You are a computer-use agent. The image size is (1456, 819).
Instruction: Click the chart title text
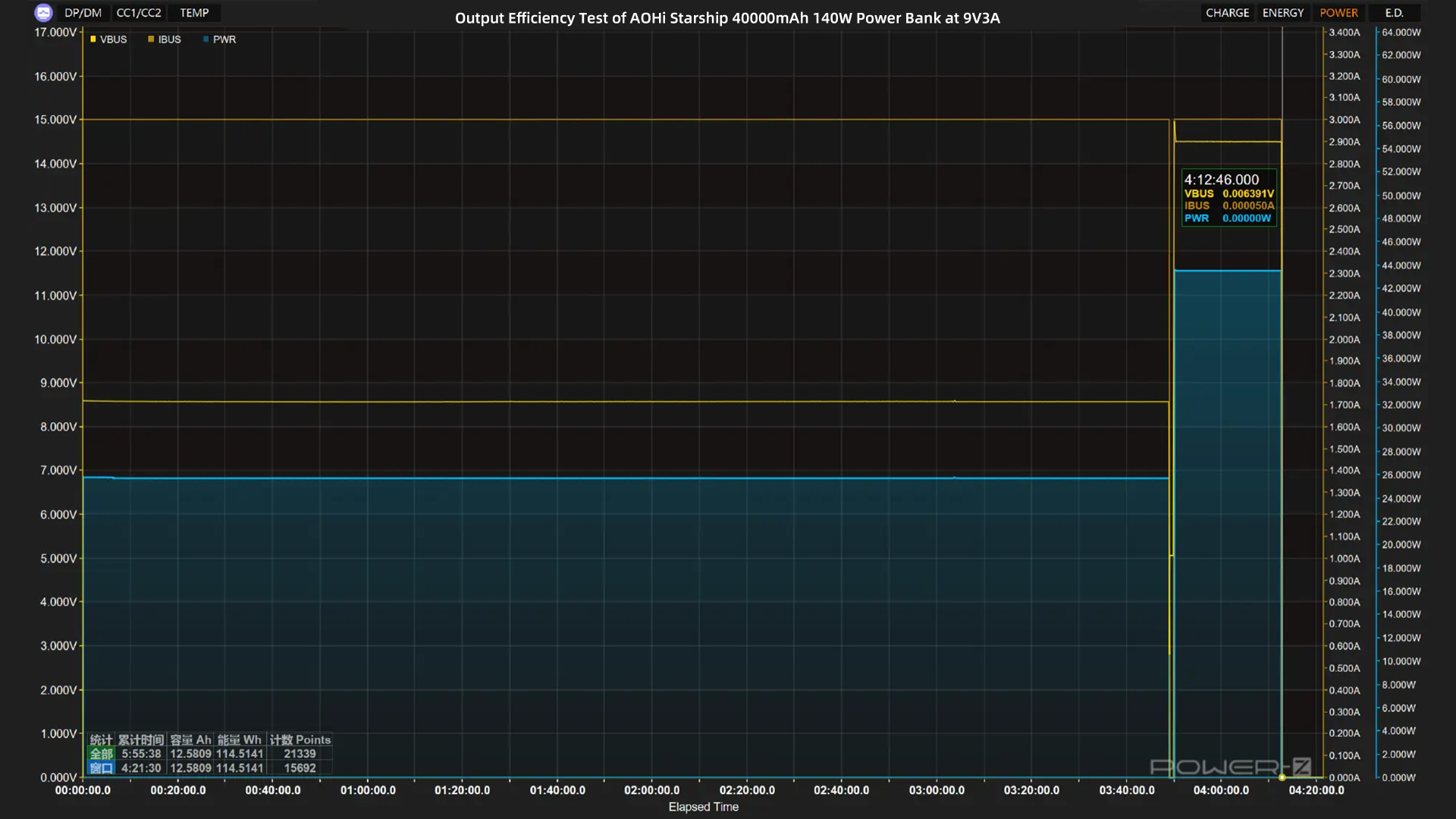pyautogui.click(x=727, y=18)
